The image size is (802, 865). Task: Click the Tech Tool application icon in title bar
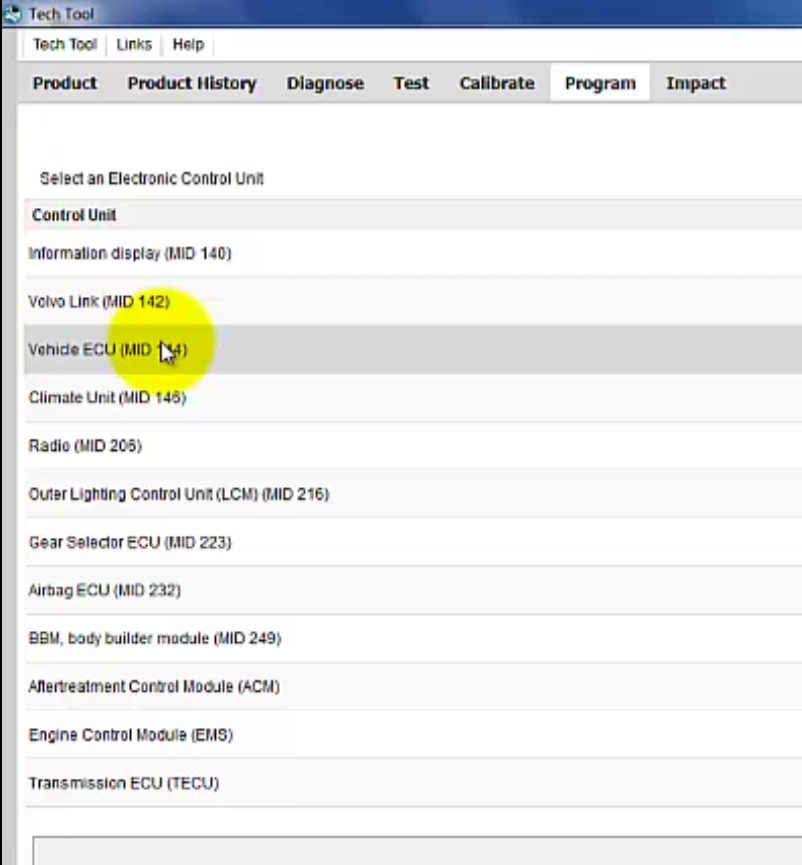click(10, 13)
